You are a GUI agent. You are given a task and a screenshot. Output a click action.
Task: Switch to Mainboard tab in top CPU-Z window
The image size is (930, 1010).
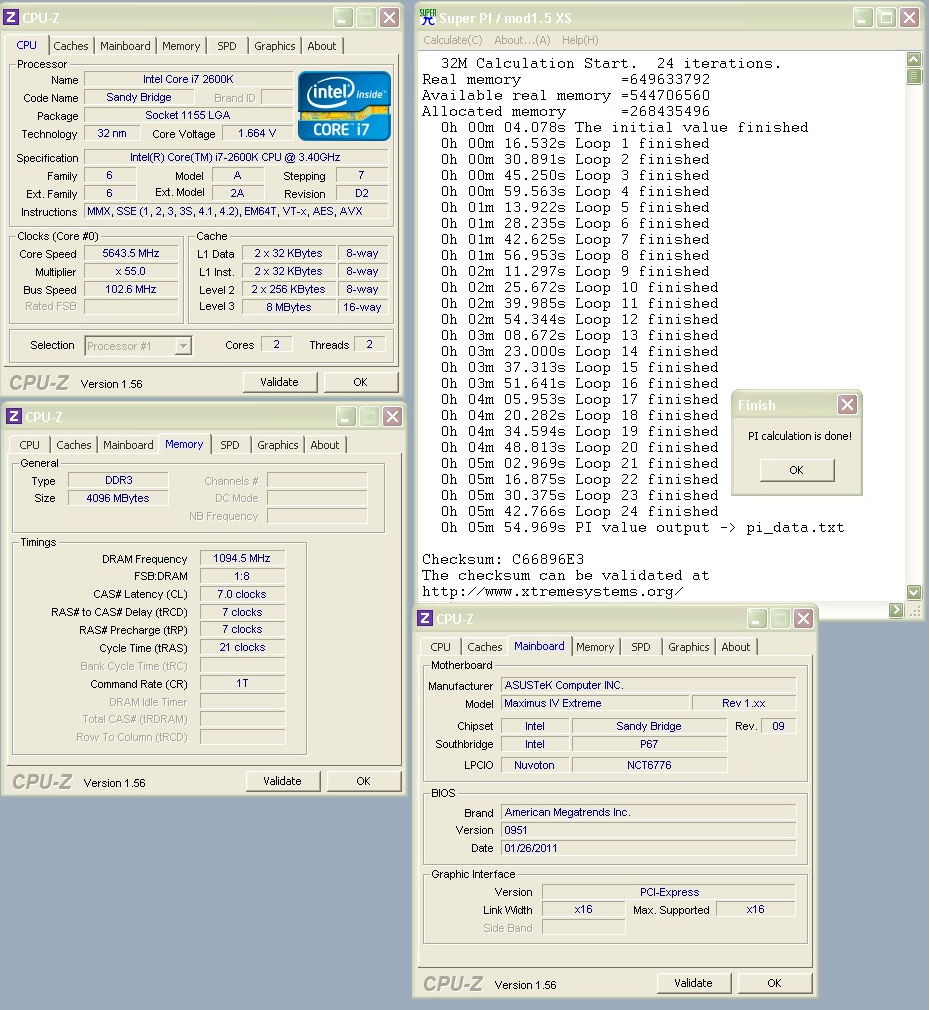click(x=125, y=46)
